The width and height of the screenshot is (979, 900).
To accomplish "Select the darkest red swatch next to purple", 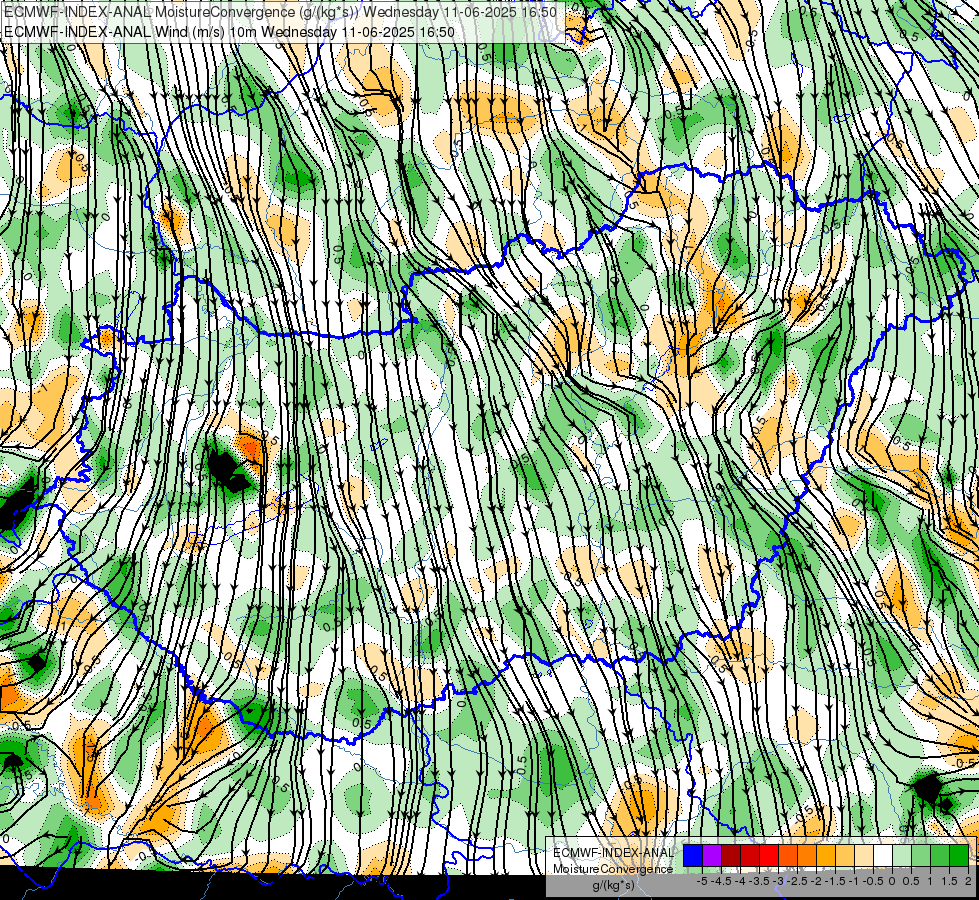I will pyautogui.click(x=731, y=856).
